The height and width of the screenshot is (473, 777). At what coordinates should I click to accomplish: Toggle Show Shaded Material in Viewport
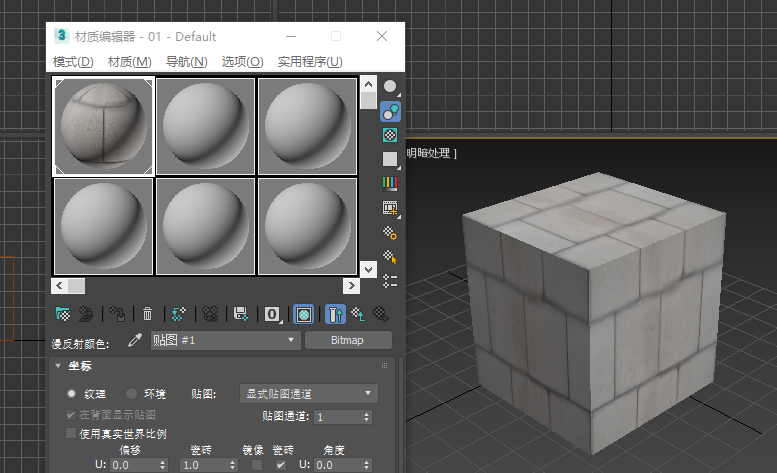304,314
